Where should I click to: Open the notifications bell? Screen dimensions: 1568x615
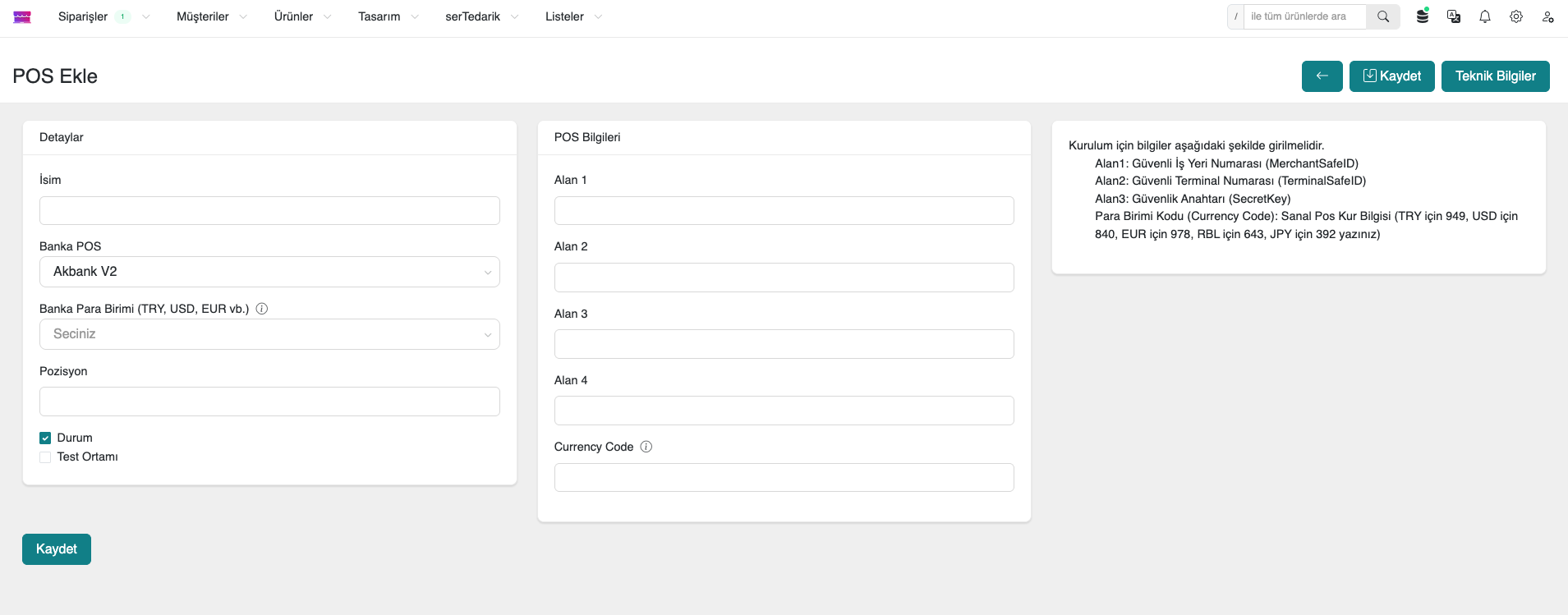point(1485,16)
